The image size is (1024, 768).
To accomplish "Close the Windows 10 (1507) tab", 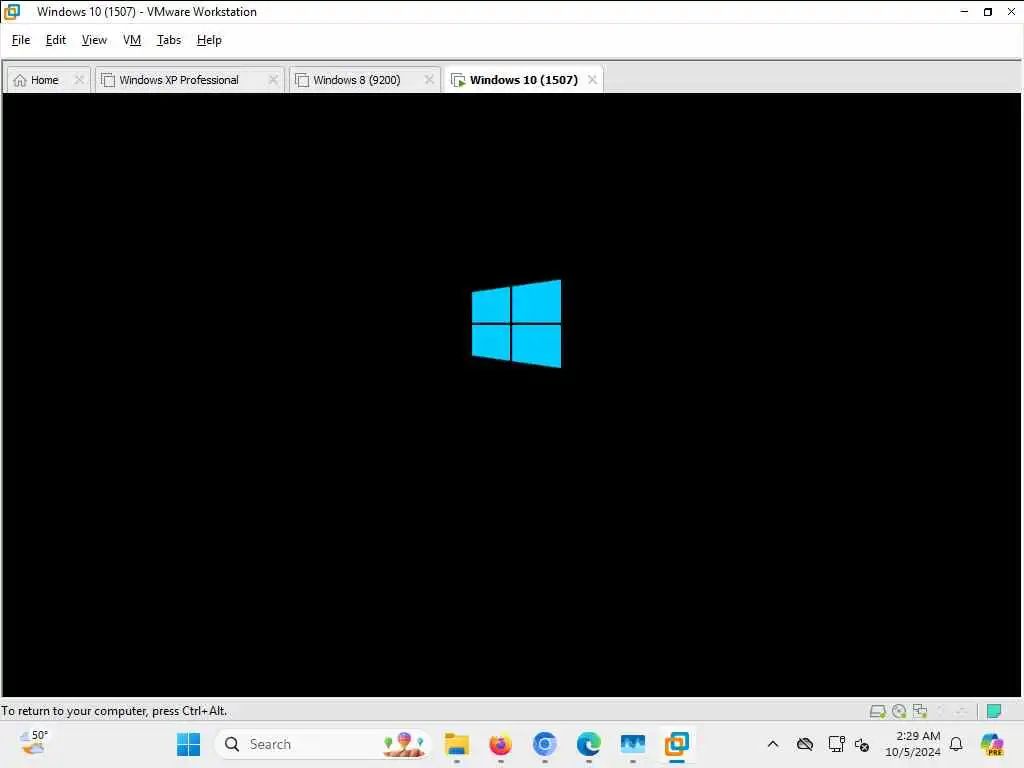I will (x=592, y=80).
